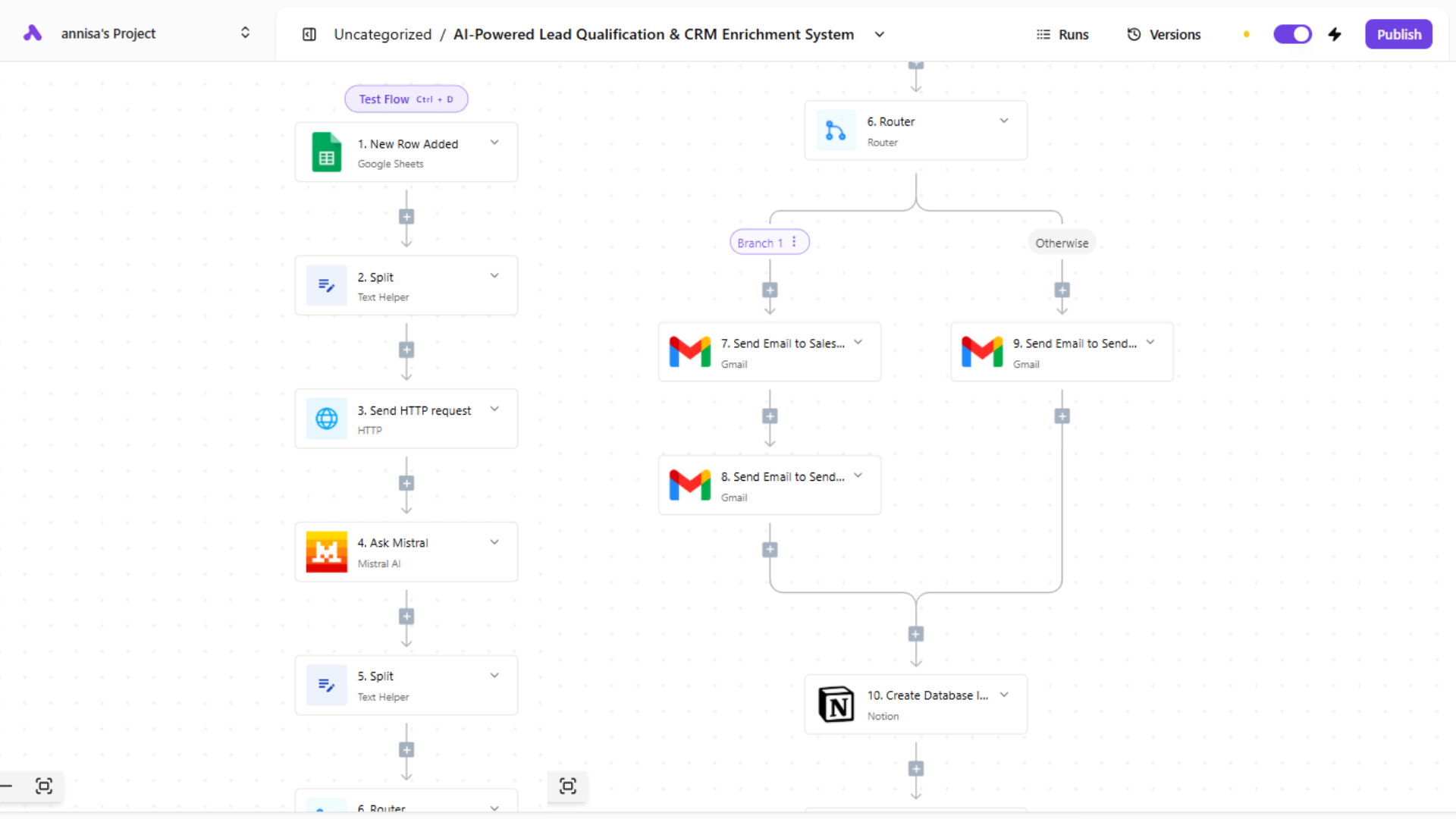Expand the options chevron on 2. Split
The width and height of the screenshot is (1456, 819).
494,276
